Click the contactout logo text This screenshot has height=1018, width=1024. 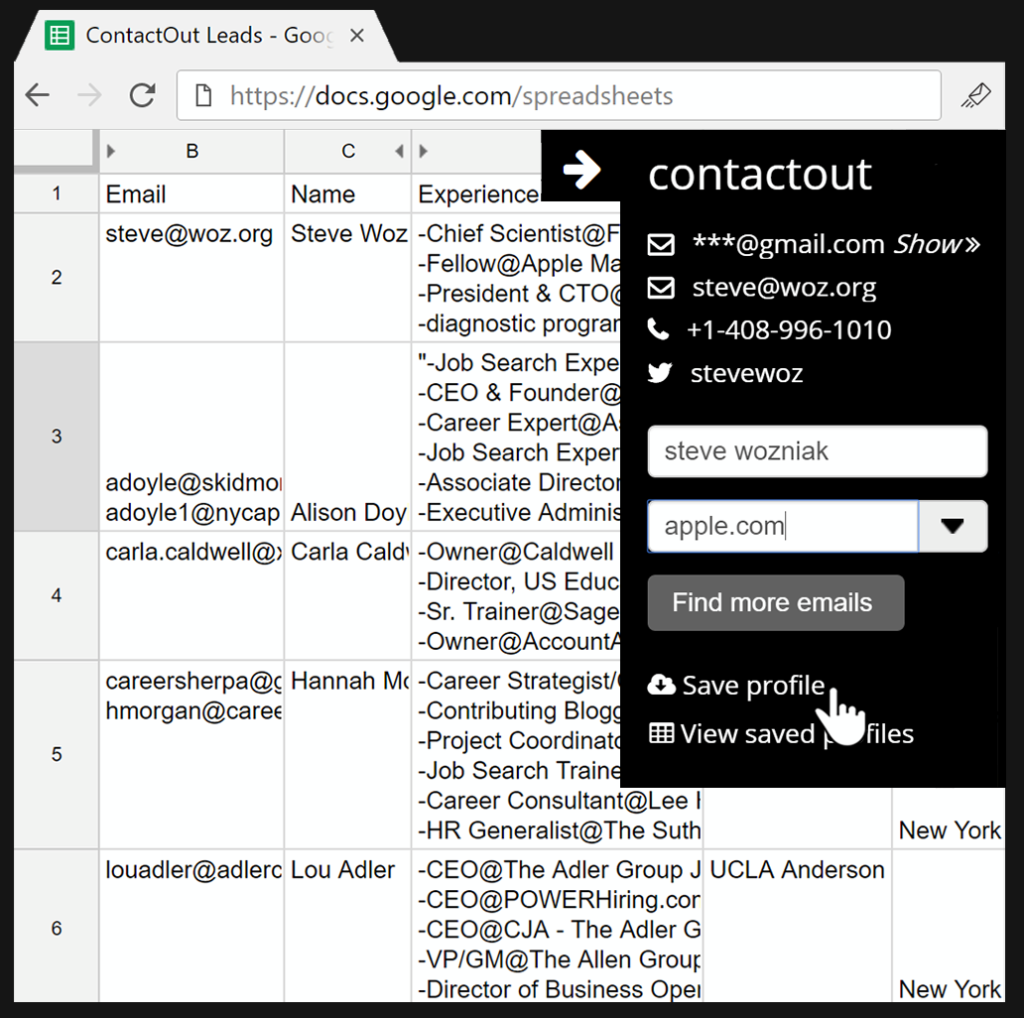tap(760, 174)
